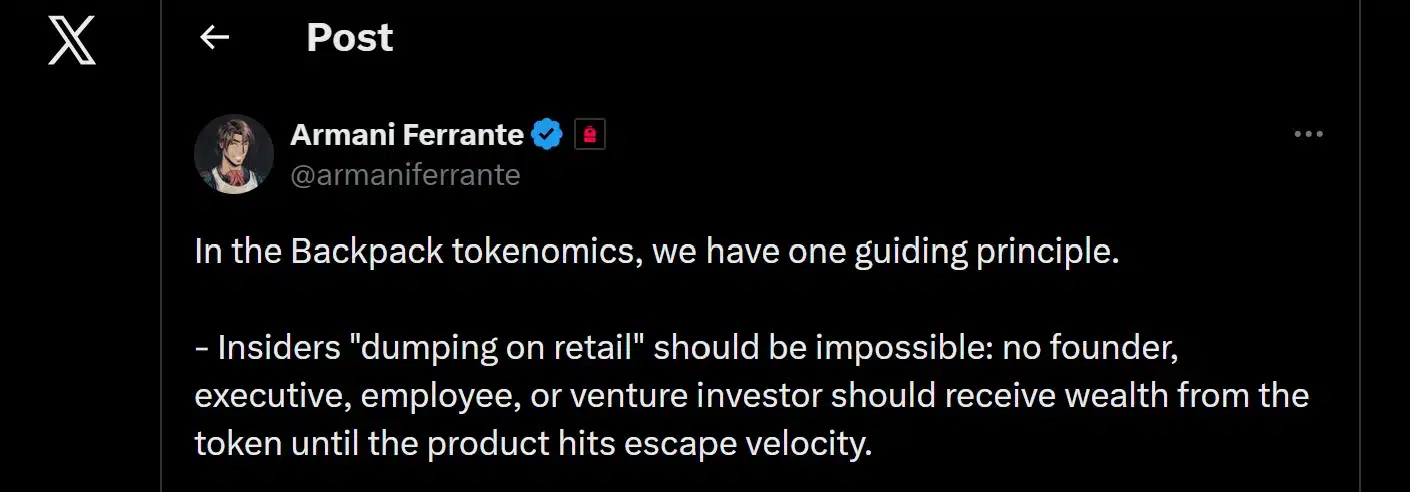1410x492 pixels.
Task: Click the word "Insiders" in the post
Action: coord(275,347)
